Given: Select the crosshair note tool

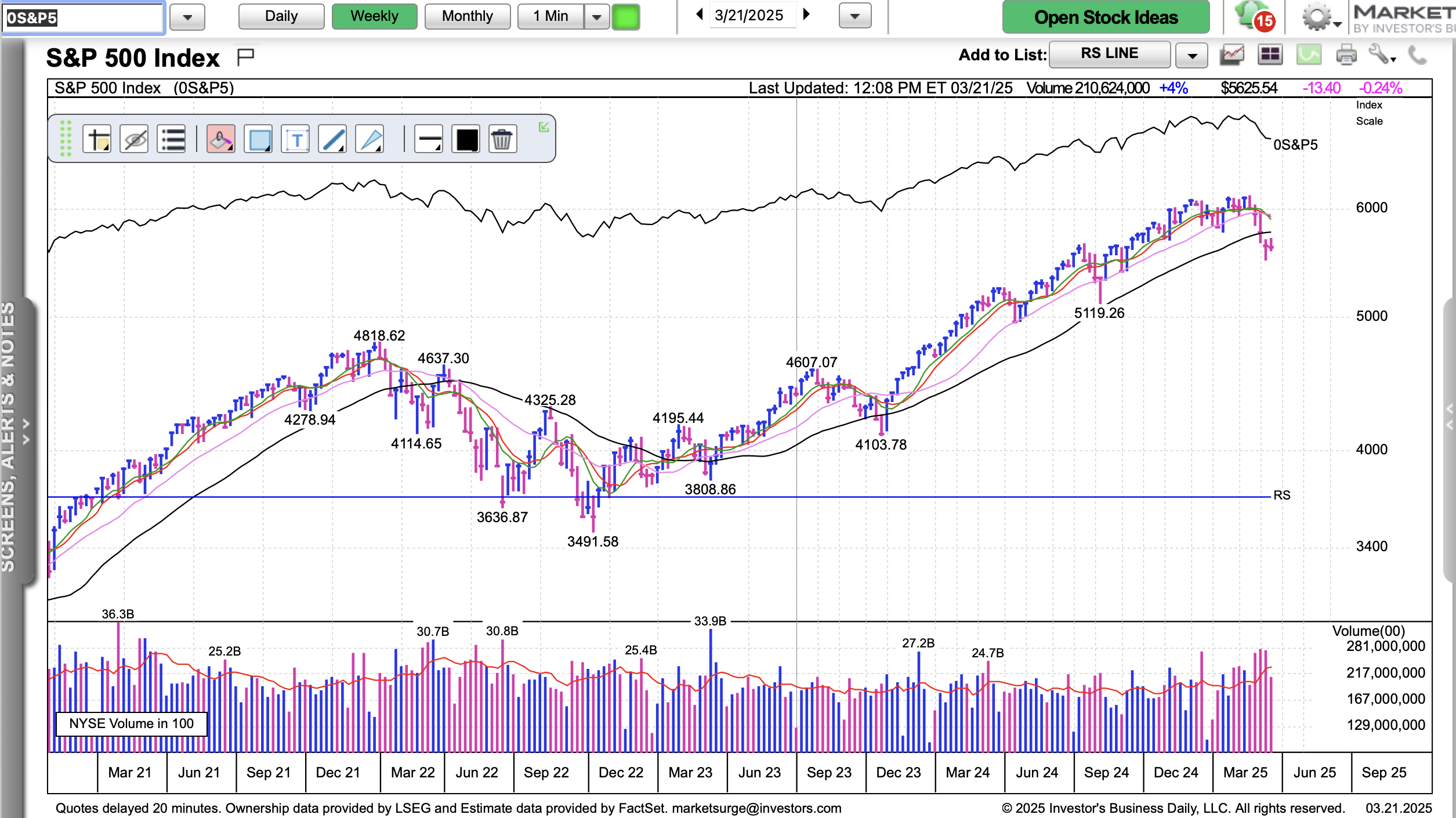Looking at the screenshot, I should [97, 139].
